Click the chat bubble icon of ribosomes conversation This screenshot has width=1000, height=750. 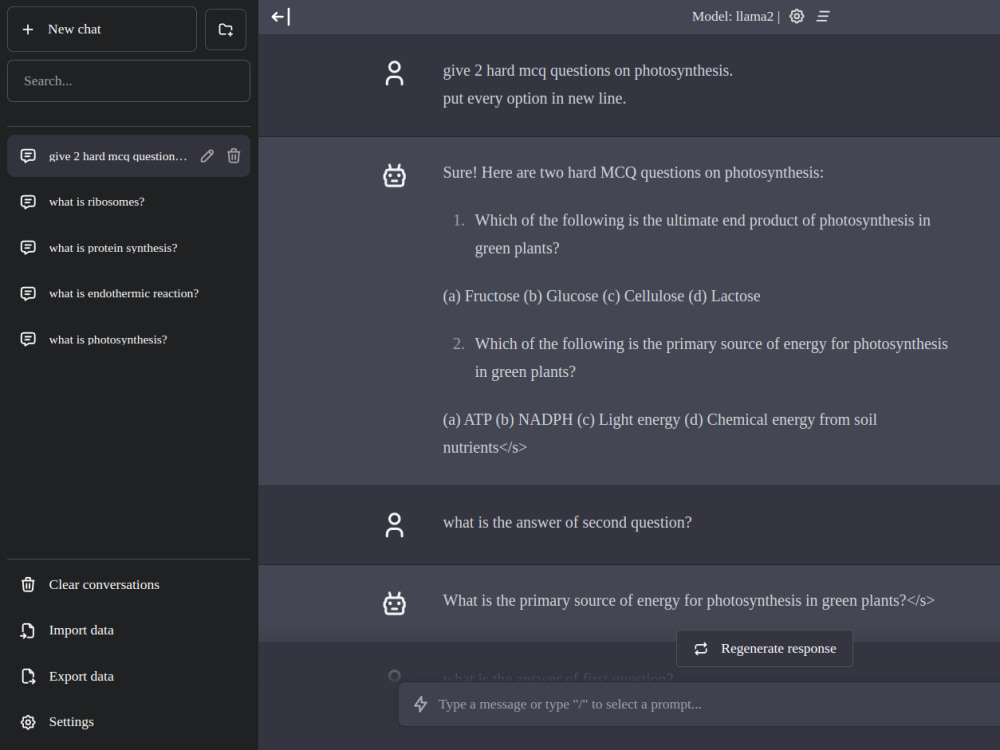click(x=27, y=201)
